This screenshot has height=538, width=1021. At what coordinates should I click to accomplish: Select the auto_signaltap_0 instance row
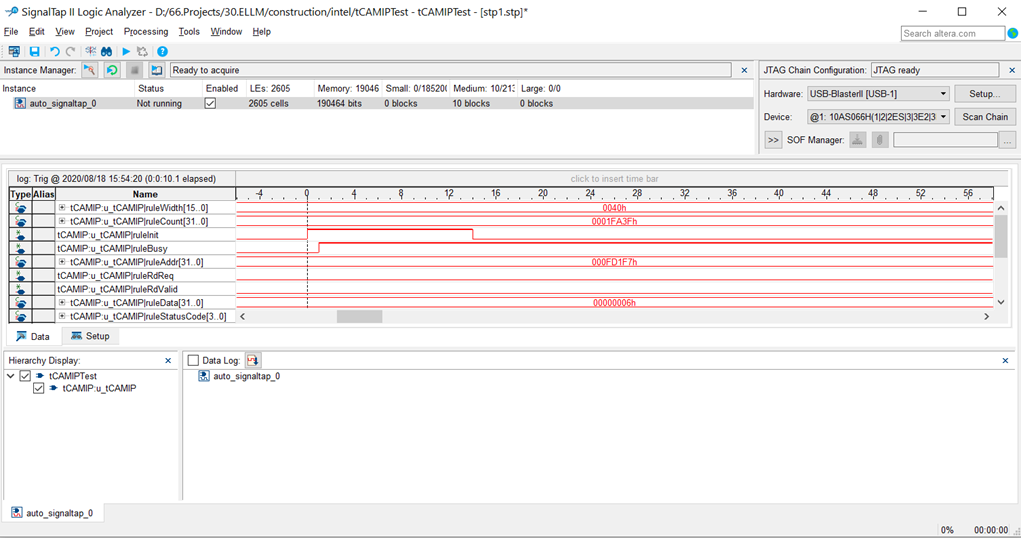click(x=378, y=103)
